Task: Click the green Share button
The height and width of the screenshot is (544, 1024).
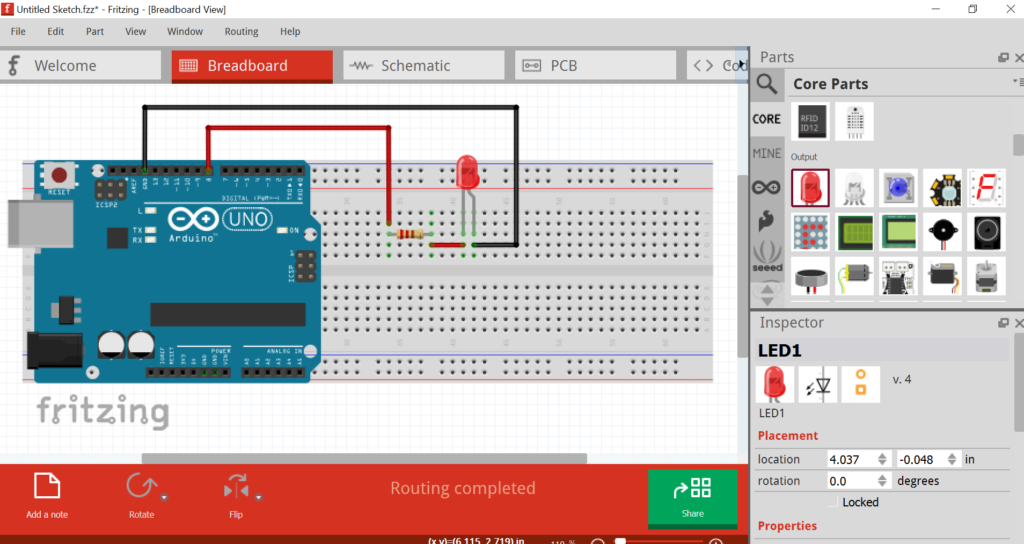Action: tap(693, 498)
